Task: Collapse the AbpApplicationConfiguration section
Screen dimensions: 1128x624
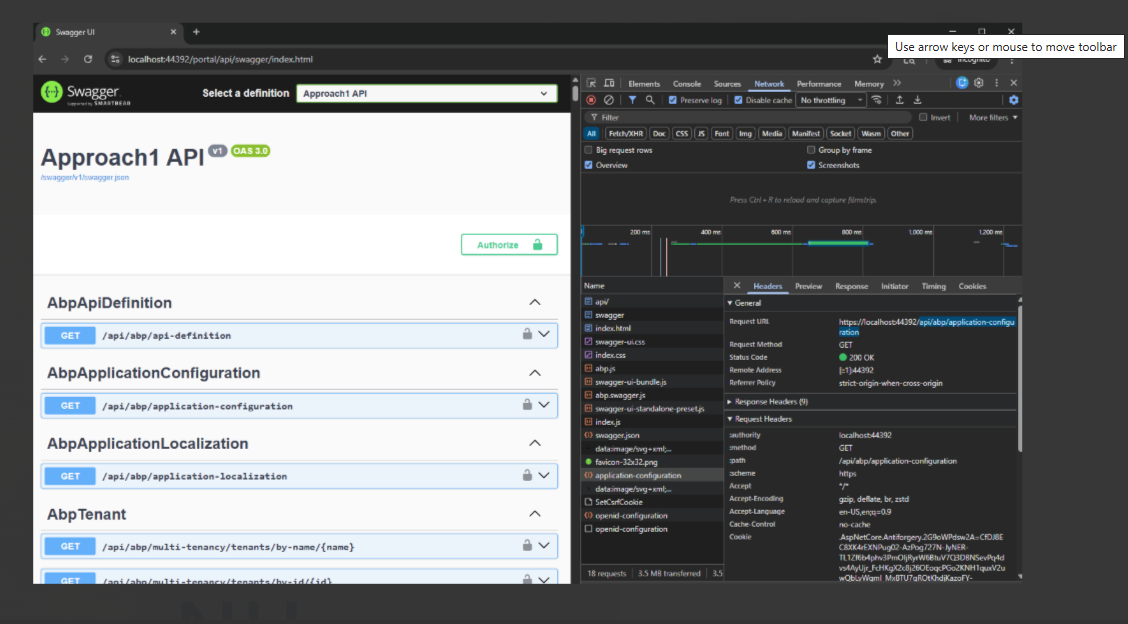Action: (x=535, y=373)
